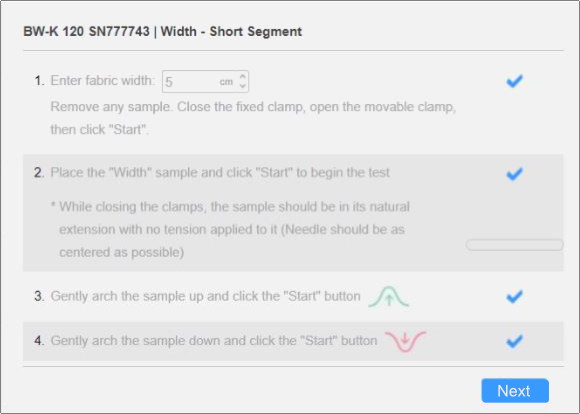The image size is (580, 414).
Task: Click the "Width - Short Segment" title
Action: [x=231, y=31]
